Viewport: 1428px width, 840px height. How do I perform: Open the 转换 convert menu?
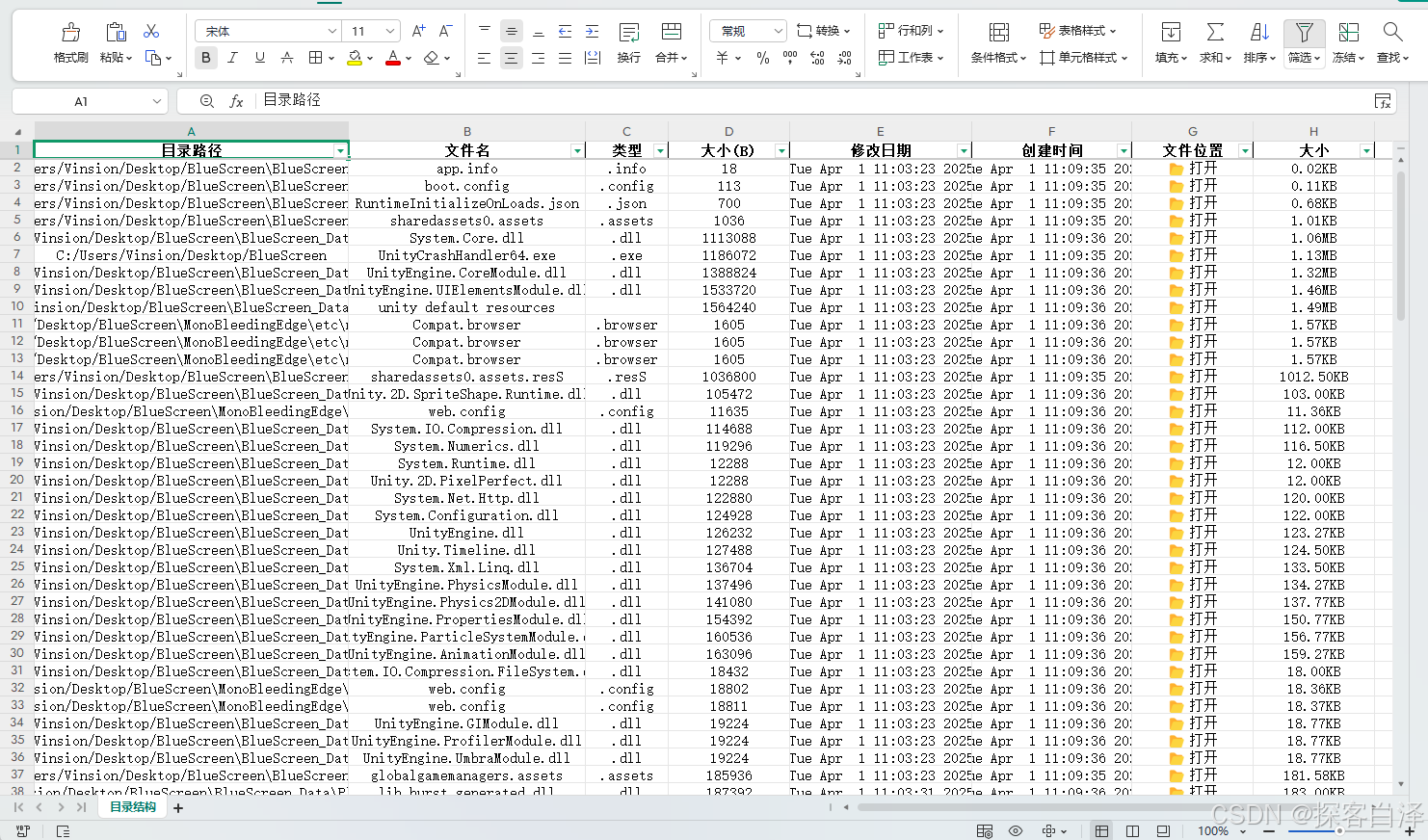pyautogui.click(x=824, y=32)
